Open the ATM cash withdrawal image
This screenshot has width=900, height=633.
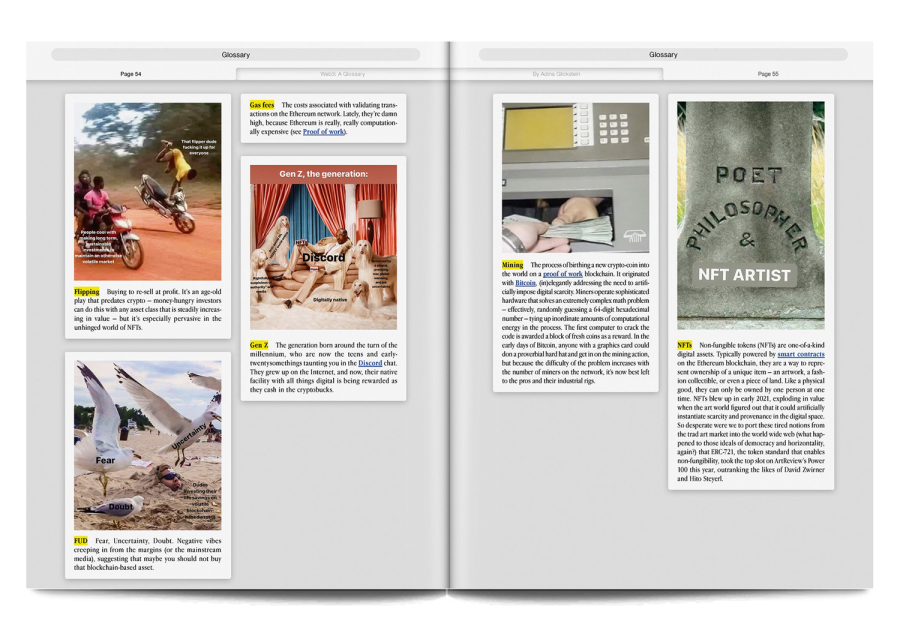pos(575,177)
